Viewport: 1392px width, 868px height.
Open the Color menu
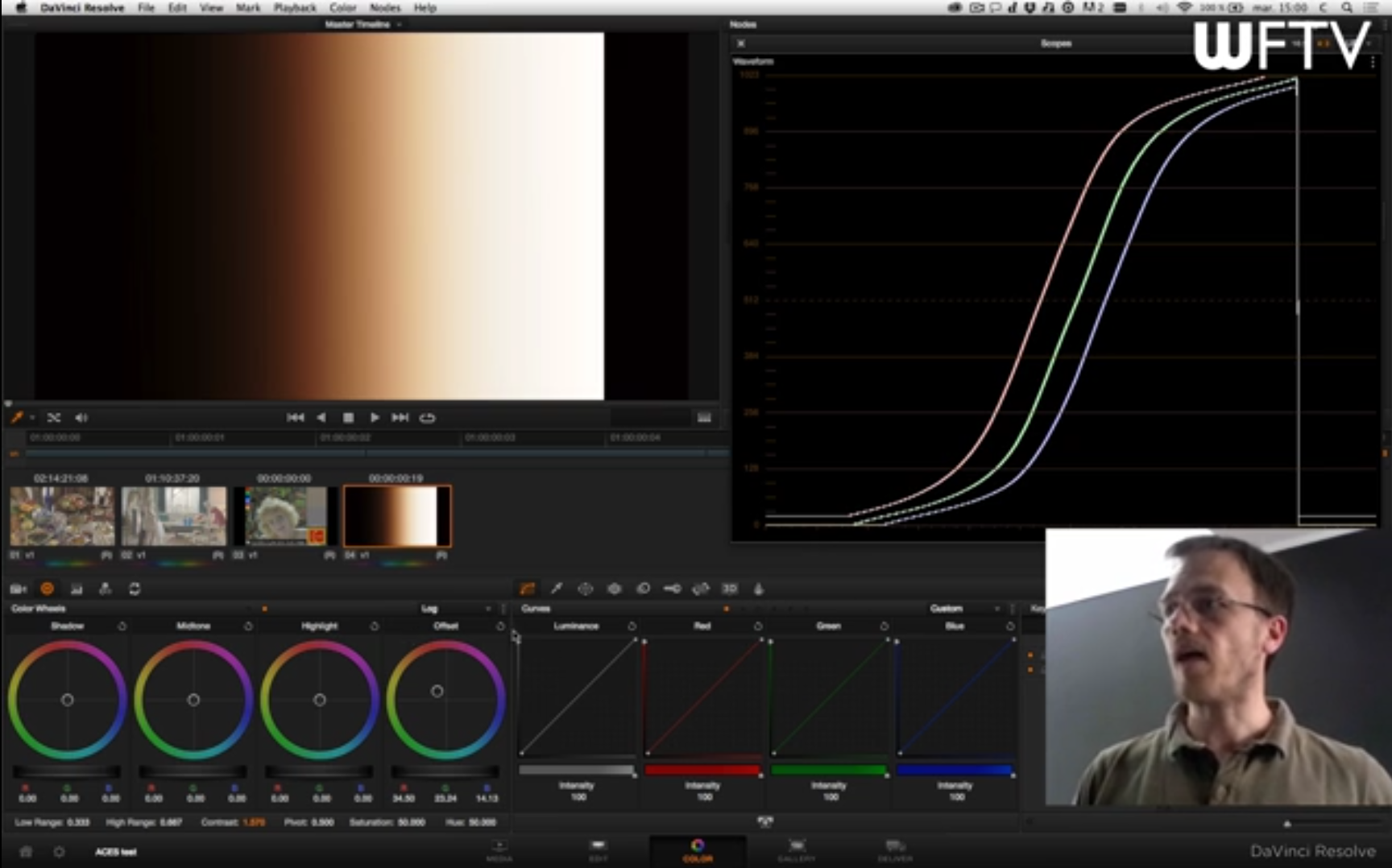click(x=342, y=7)
